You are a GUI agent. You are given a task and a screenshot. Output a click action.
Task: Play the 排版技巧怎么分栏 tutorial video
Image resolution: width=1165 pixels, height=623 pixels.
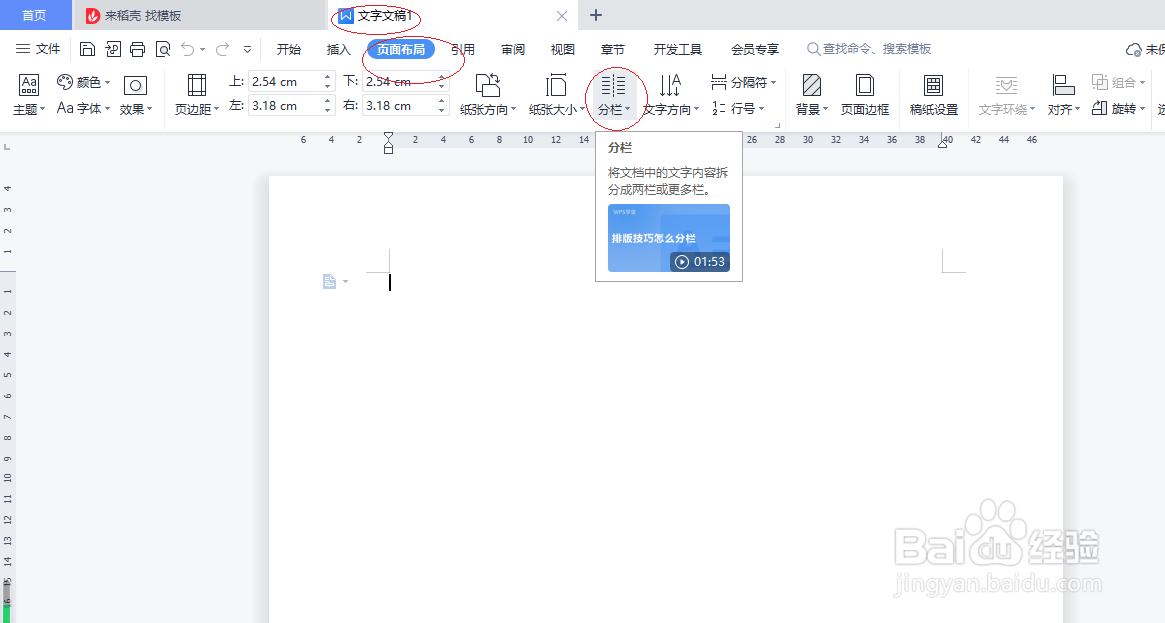click(668, 238)
